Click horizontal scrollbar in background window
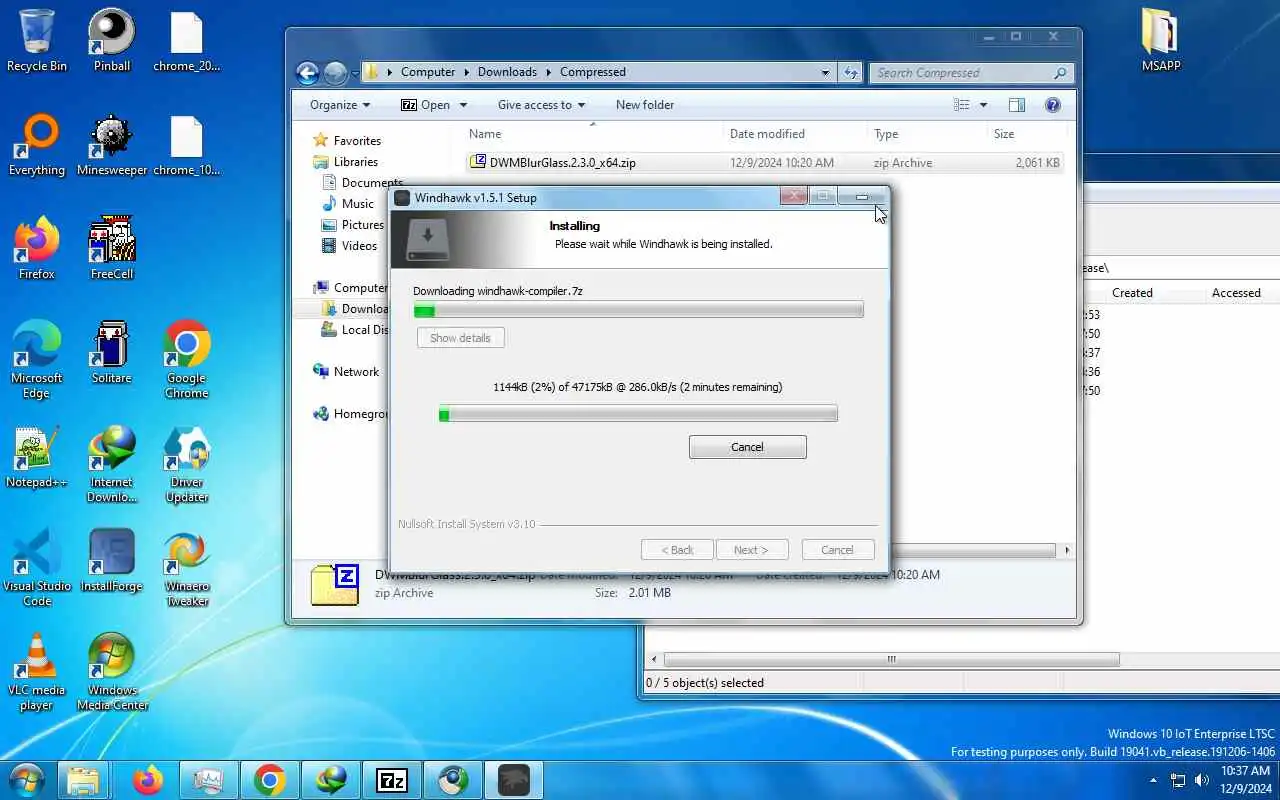 pyautogui.click(x=891, y=660)
